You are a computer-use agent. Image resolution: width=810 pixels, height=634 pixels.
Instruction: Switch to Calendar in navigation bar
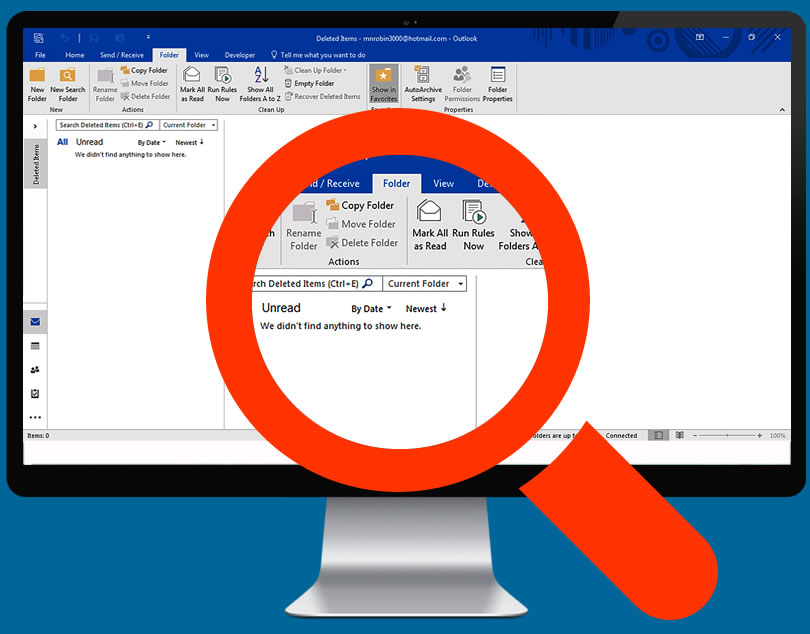tap(35, 346)
